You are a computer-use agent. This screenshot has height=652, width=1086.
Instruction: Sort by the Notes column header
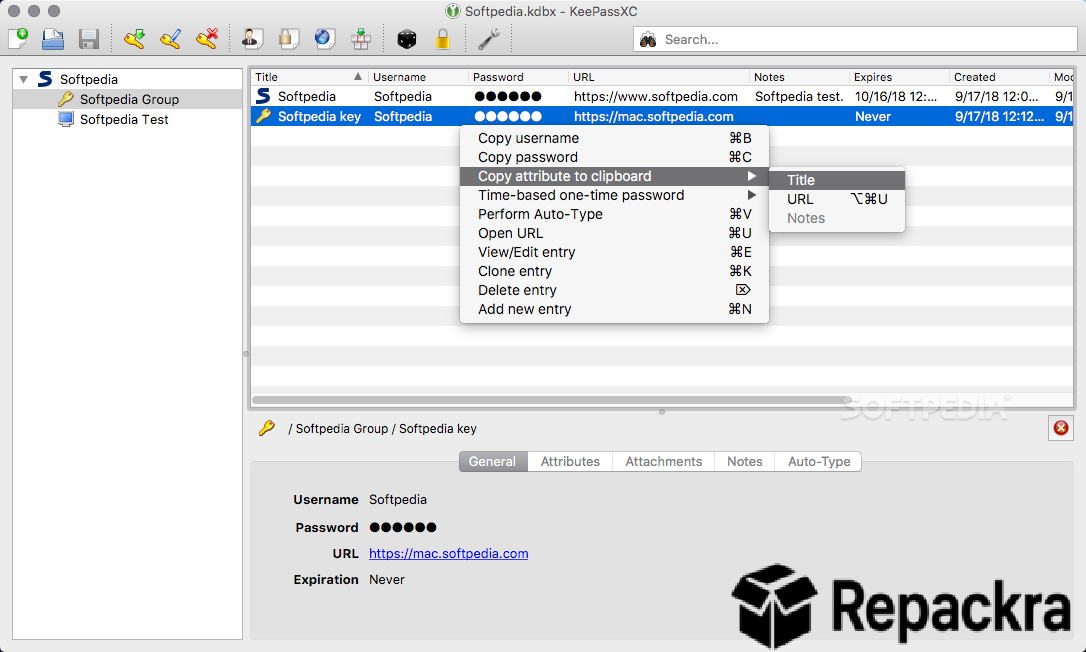(799, 77)
